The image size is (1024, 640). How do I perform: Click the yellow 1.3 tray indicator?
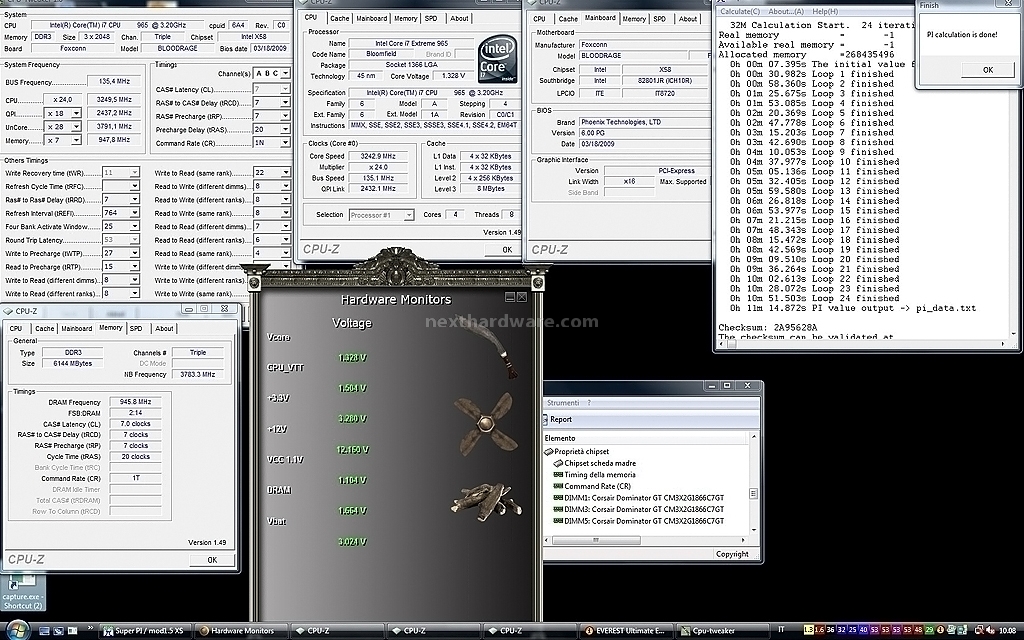coord(808,630)
